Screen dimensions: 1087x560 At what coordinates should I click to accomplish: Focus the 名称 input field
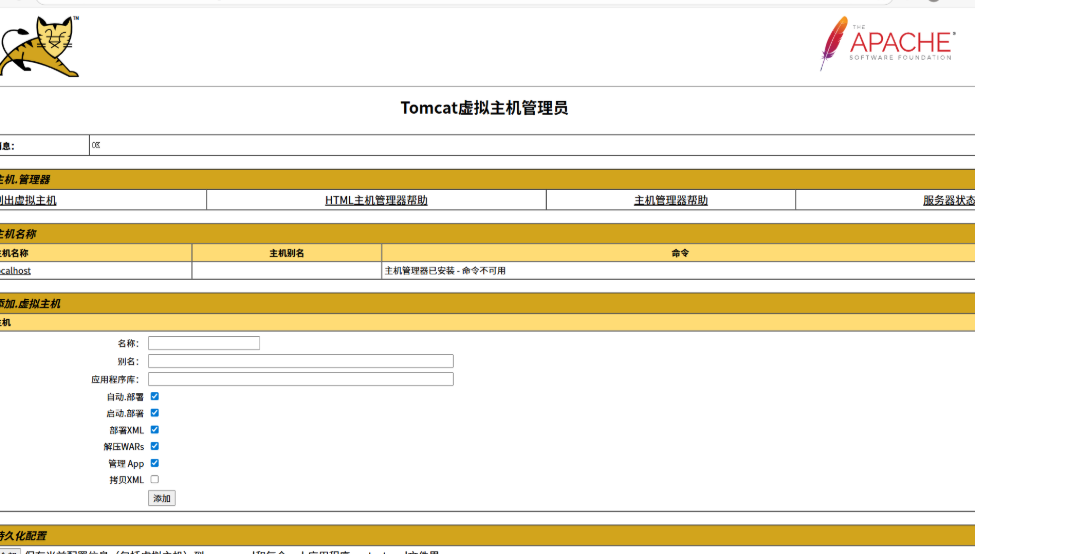[x=204, y=343]
